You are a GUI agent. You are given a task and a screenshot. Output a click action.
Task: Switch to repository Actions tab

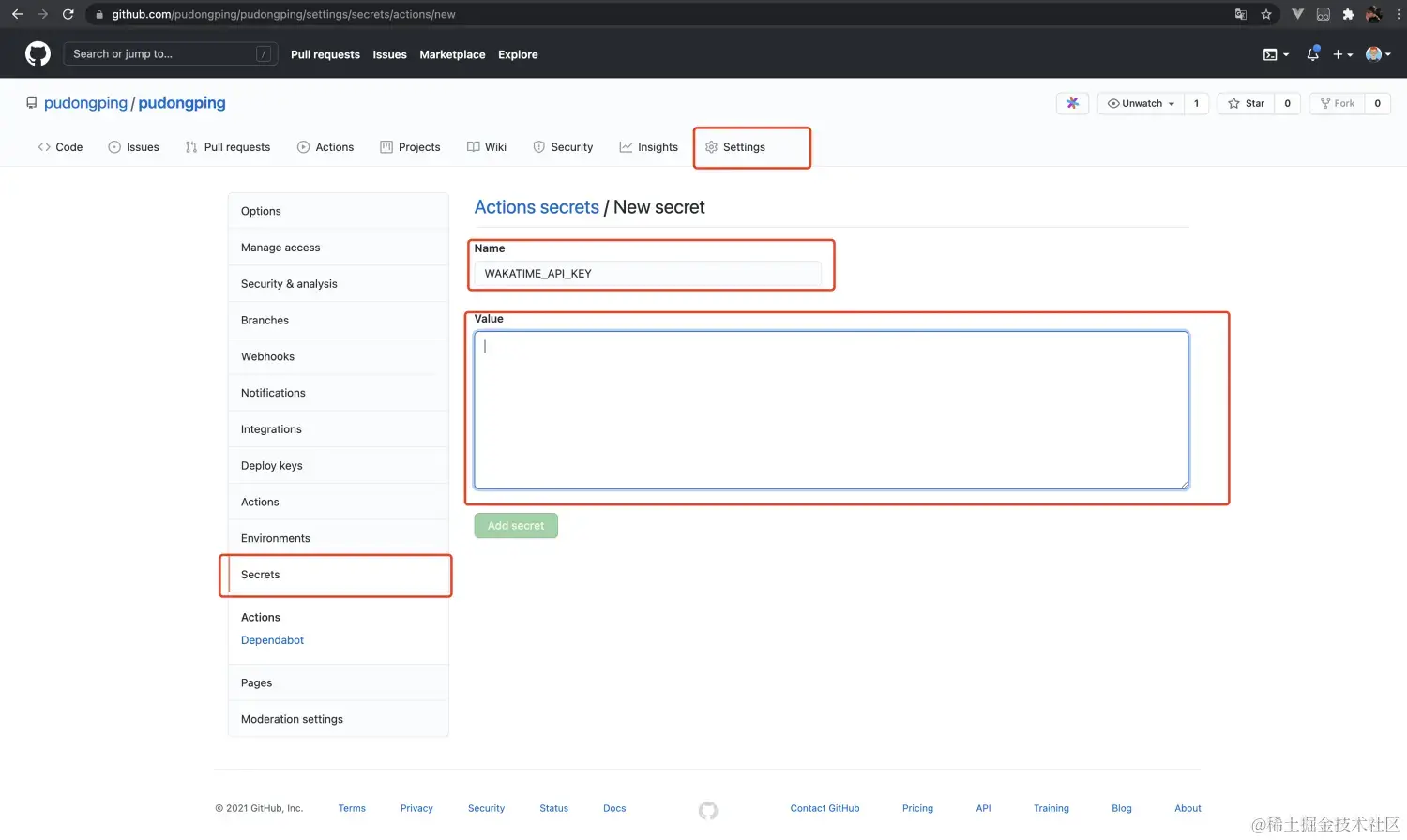(325, 147)
